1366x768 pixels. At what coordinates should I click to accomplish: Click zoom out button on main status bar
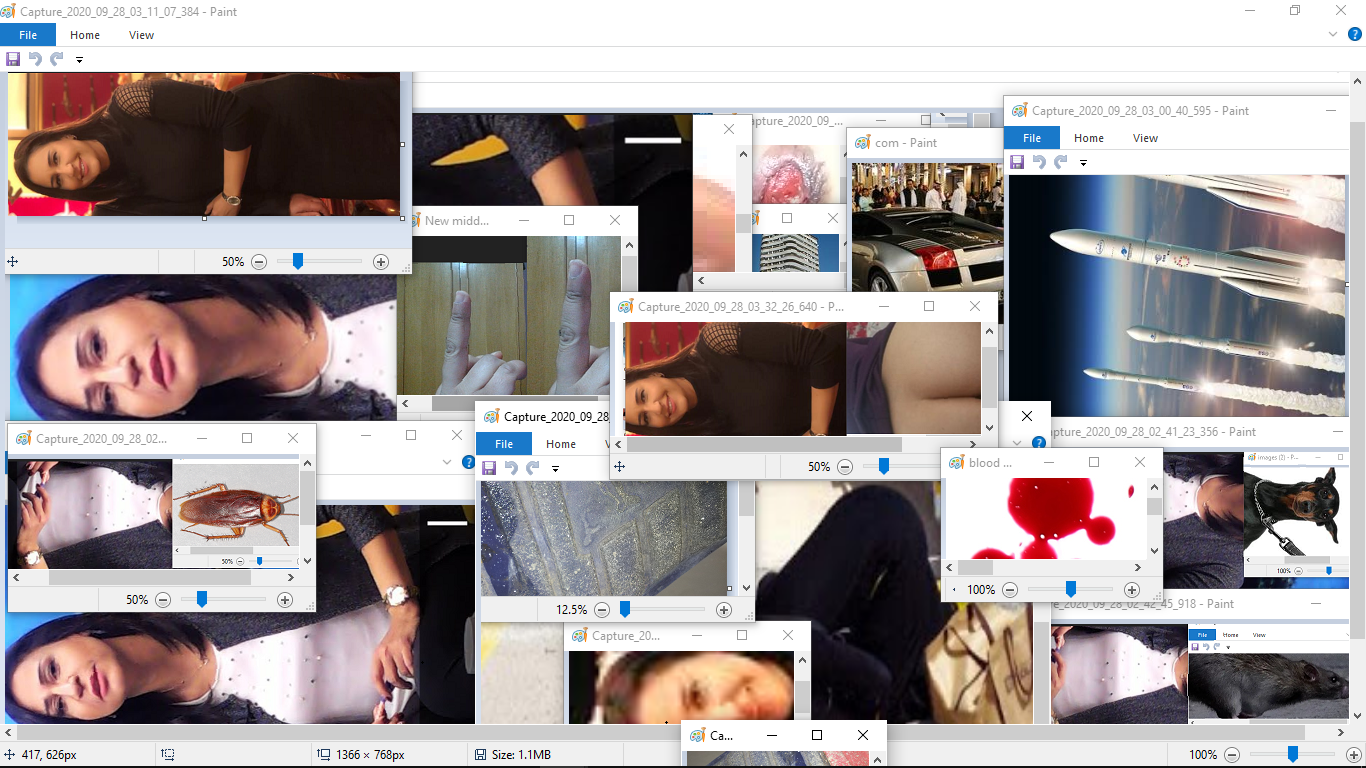pyautogui.click(x=1232, y=755)
